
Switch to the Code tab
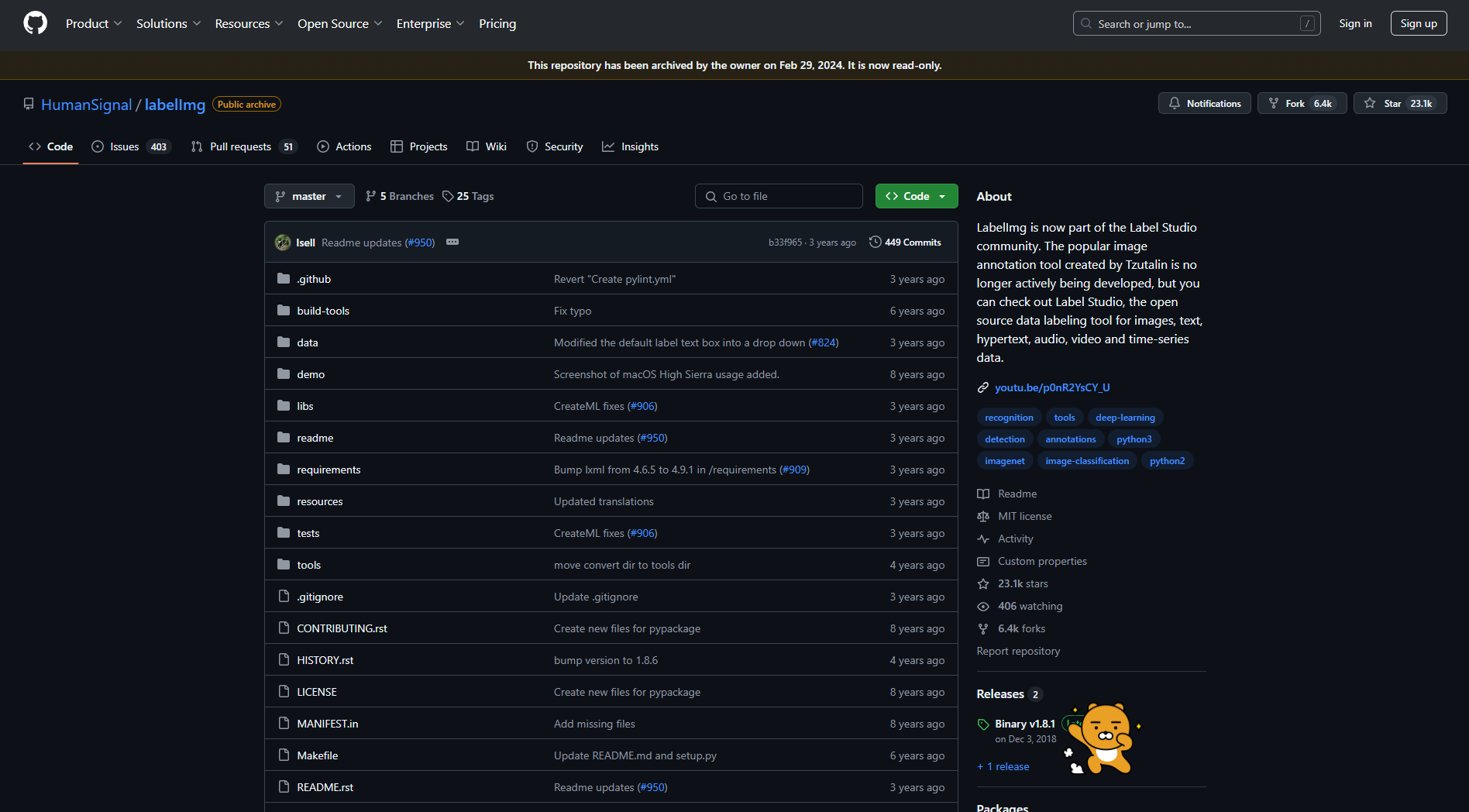(51, 146)
